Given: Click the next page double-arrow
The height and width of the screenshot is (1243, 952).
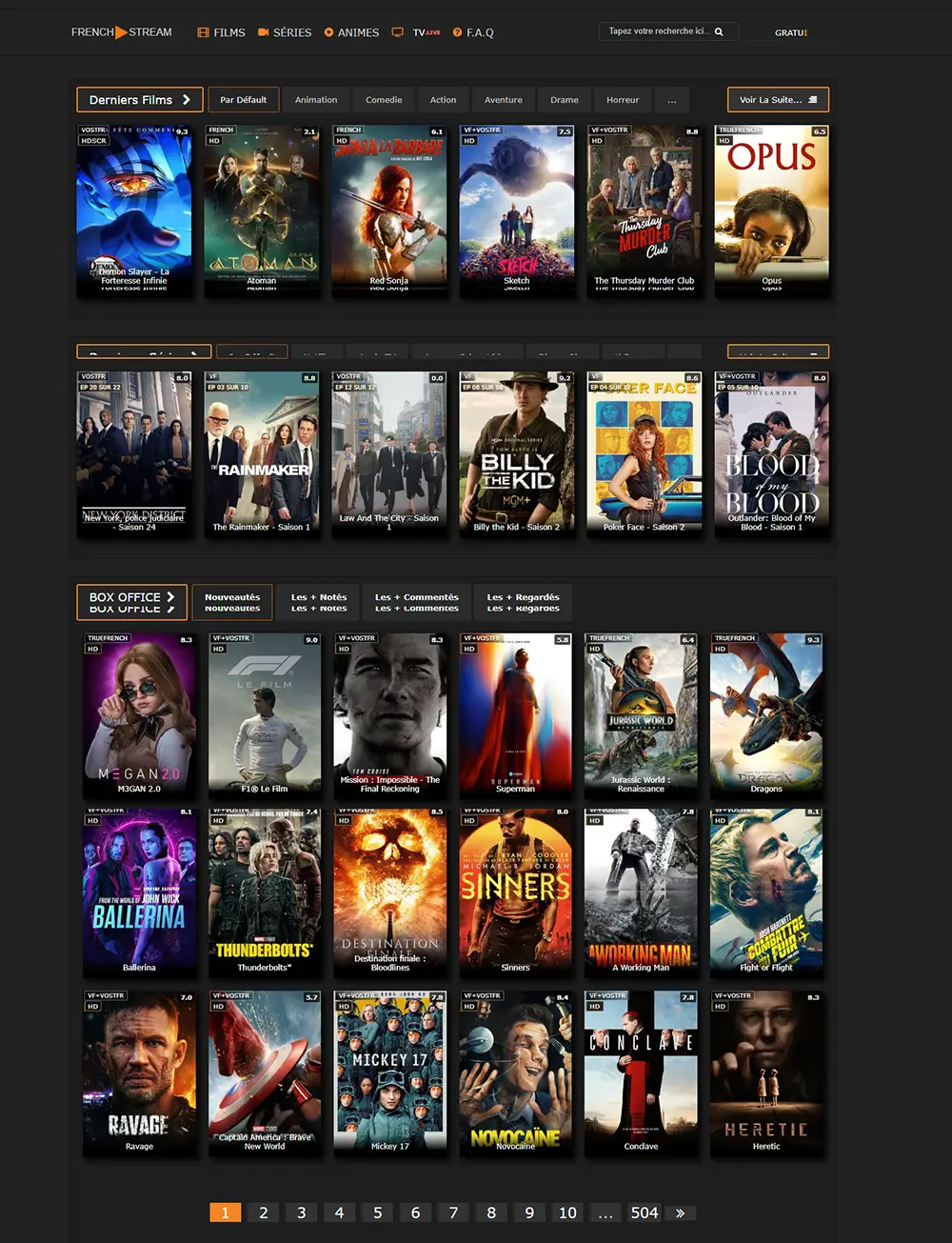Looking at the screenshot, I should point(680,1213).
